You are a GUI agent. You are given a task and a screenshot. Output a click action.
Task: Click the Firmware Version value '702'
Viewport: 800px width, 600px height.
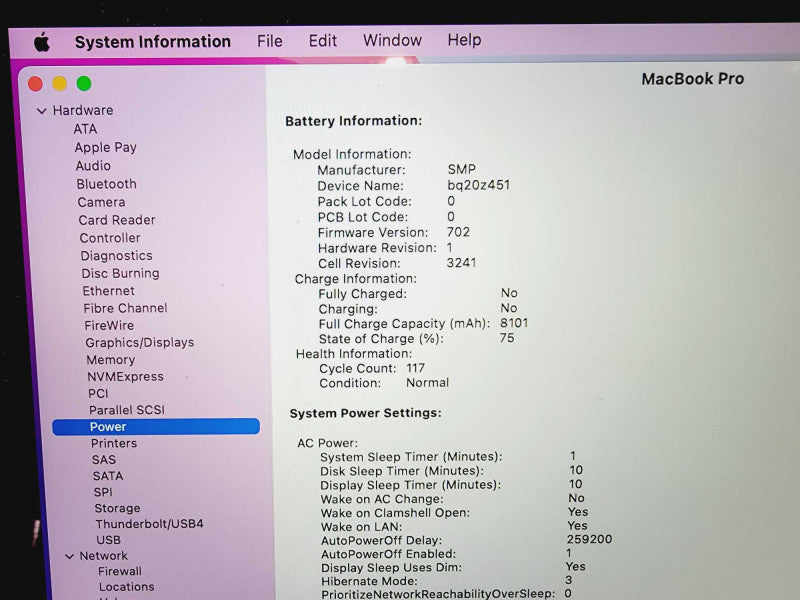(458, 232)
